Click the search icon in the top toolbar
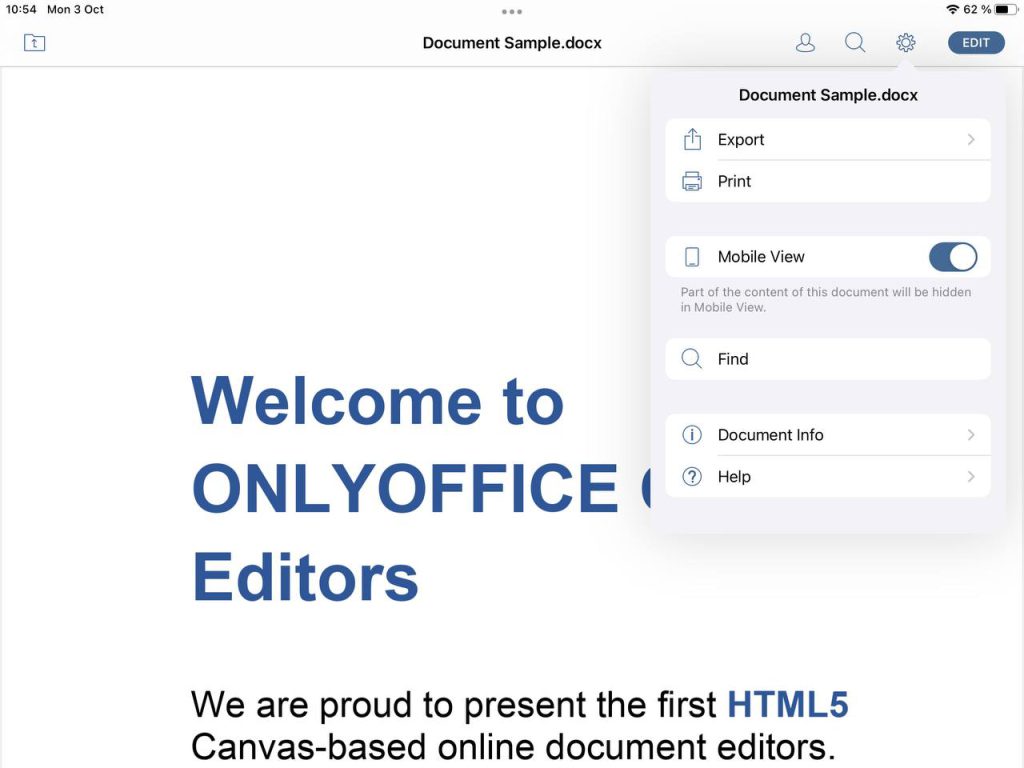1024x768 pixels. [x=855, y=43]
